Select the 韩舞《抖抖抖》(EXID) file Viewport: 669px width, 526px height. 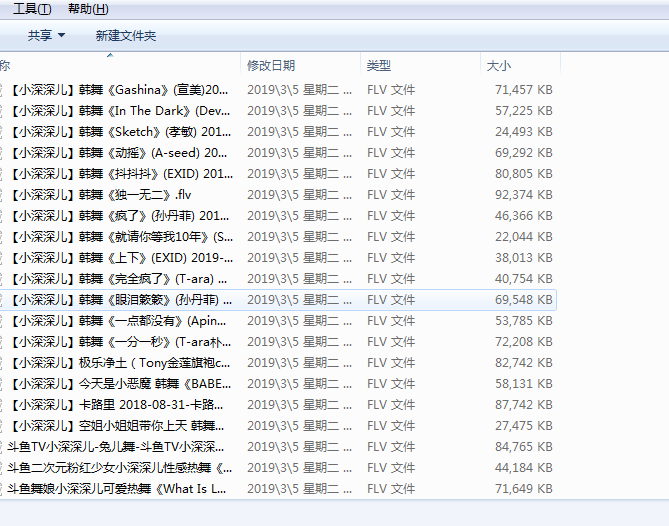(x=118, y=174)
